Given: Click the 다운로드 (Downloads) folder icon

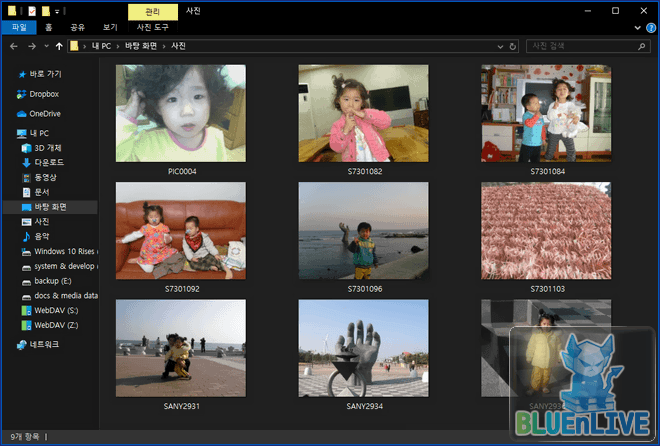Looking at the screenshot, I should (x=27, y=162).
